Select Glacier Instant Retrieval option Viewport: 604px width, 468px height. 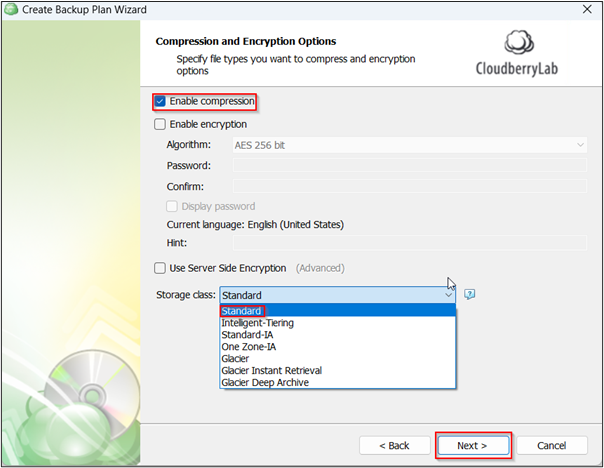271,370
